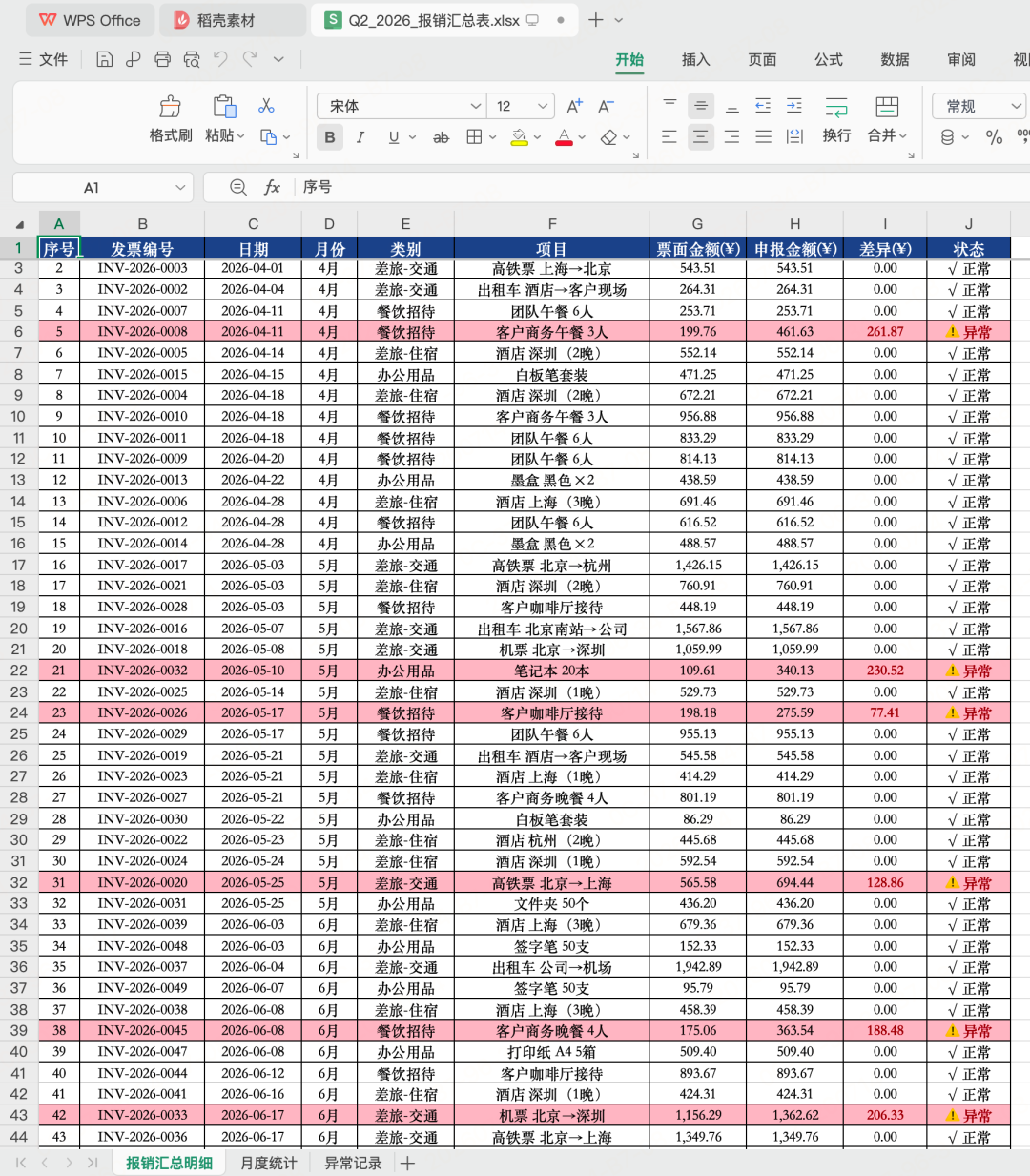Open Print Preview from quick access toolbar
The image size is (1030, 1176).
[x=192, y=59]
